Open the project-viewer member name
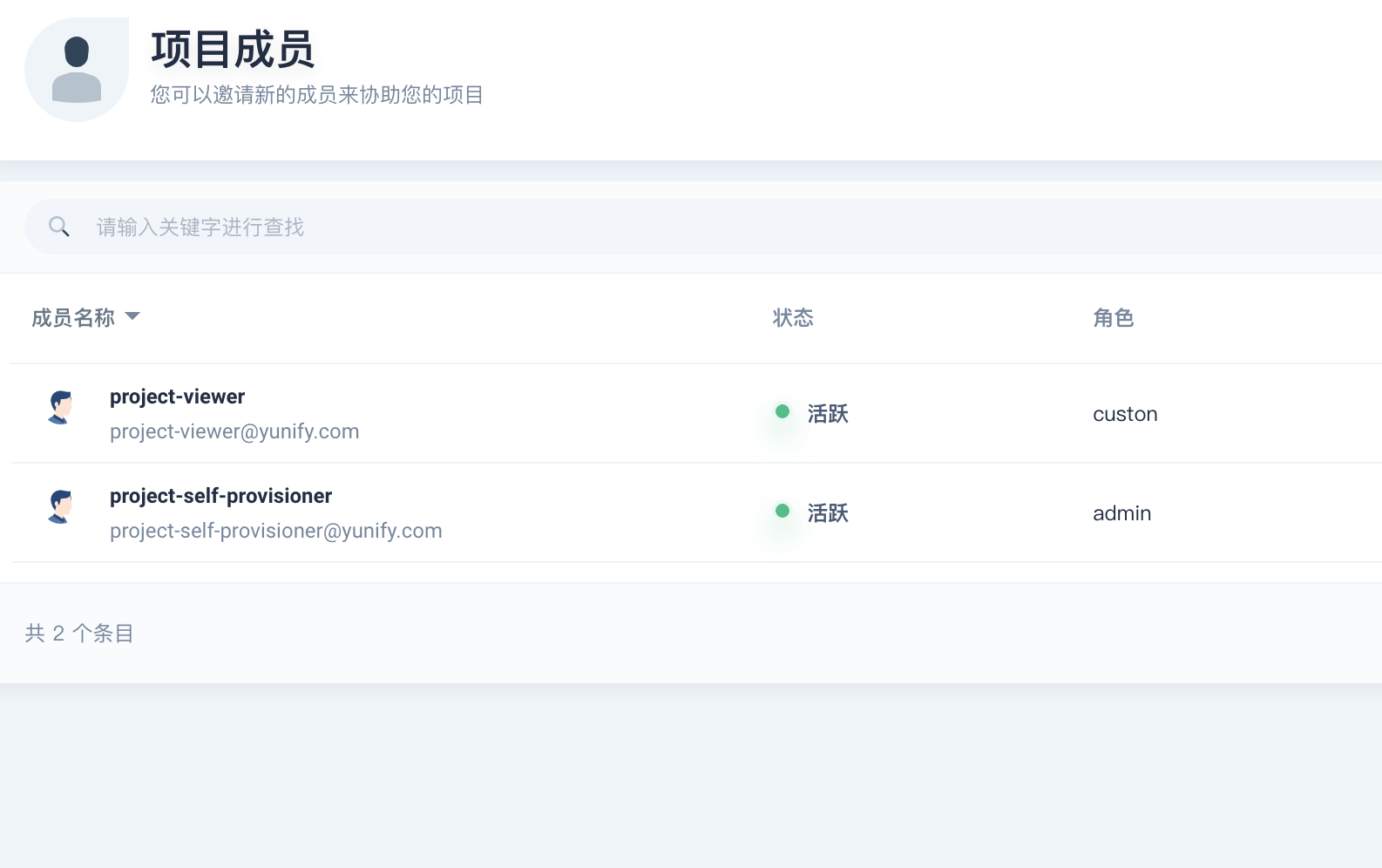The height and width of the screenshot is (868, 1382). click(x=177, y=397)
